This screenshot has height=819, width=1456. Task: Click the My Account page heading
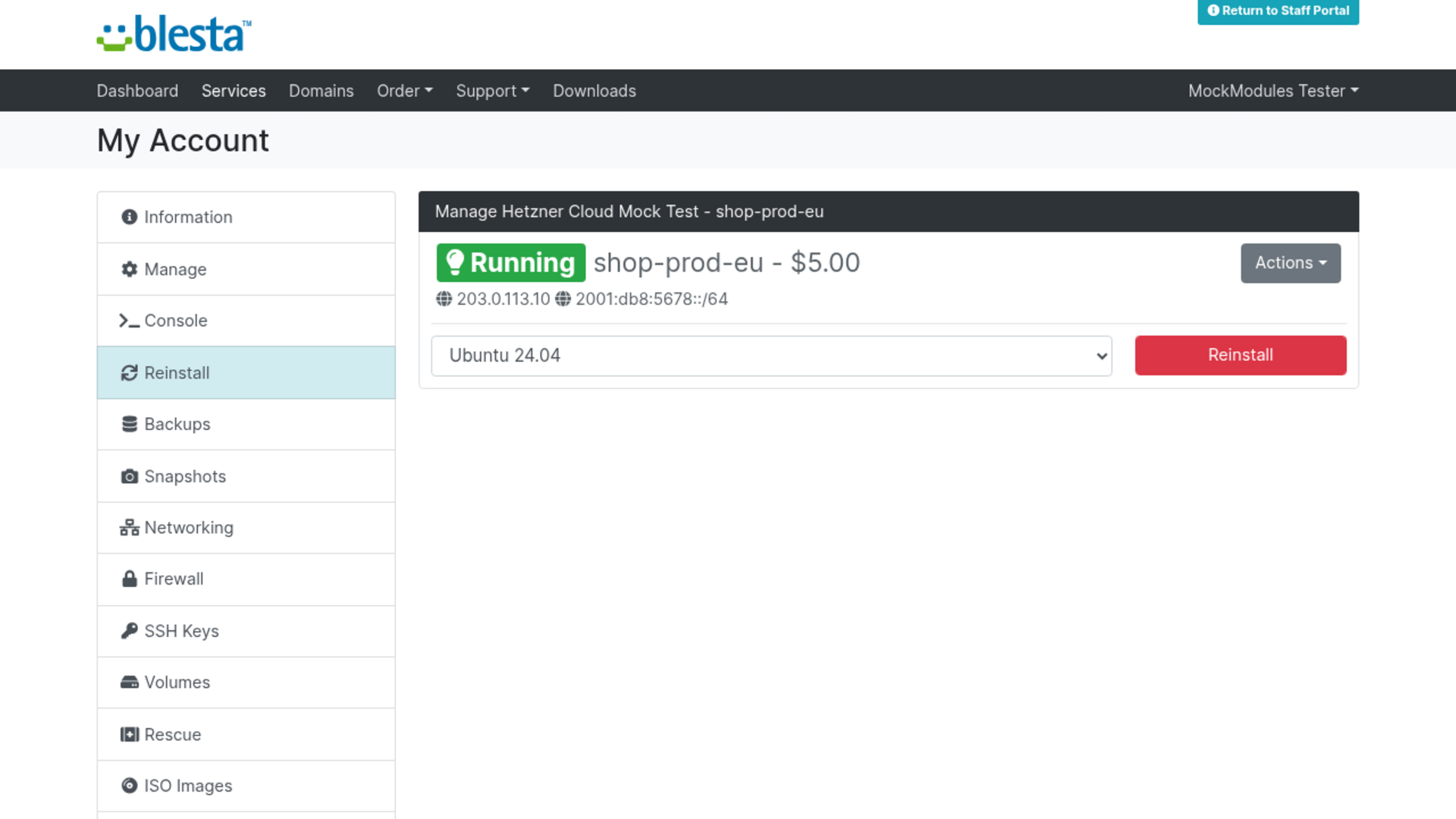pyautogui.click(x=183, y=140)
